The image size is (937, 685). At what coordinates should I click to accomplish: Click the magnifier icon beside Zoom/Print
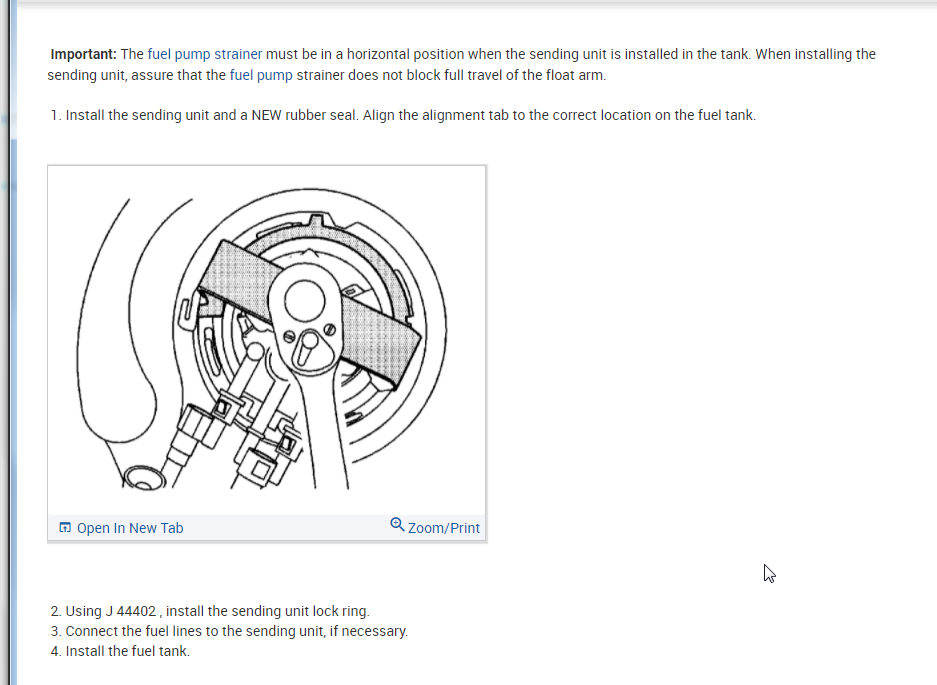click(x=397, y=525)
